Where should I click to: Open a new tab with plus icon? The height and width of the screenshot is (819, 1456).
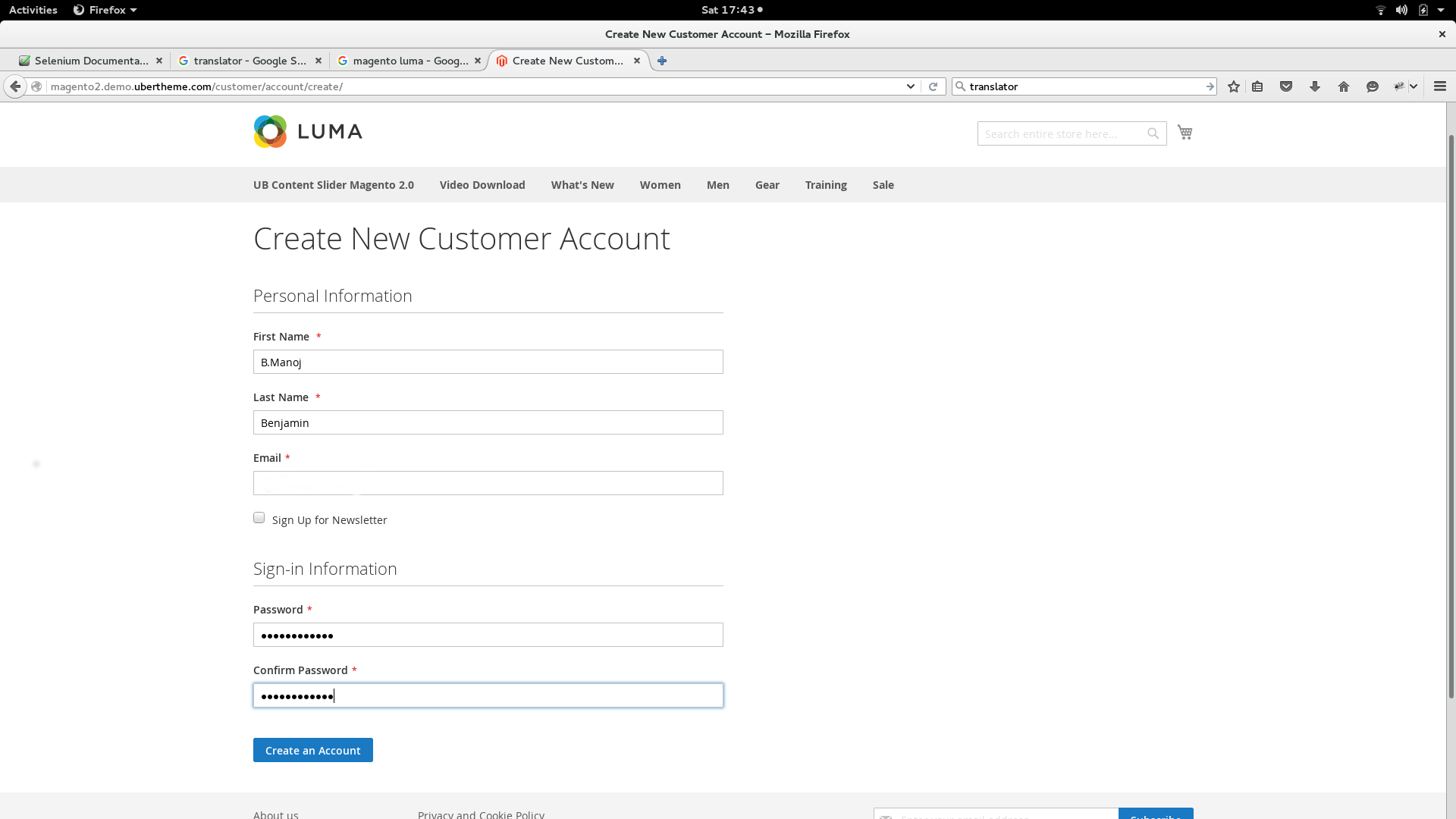(662, 61)
